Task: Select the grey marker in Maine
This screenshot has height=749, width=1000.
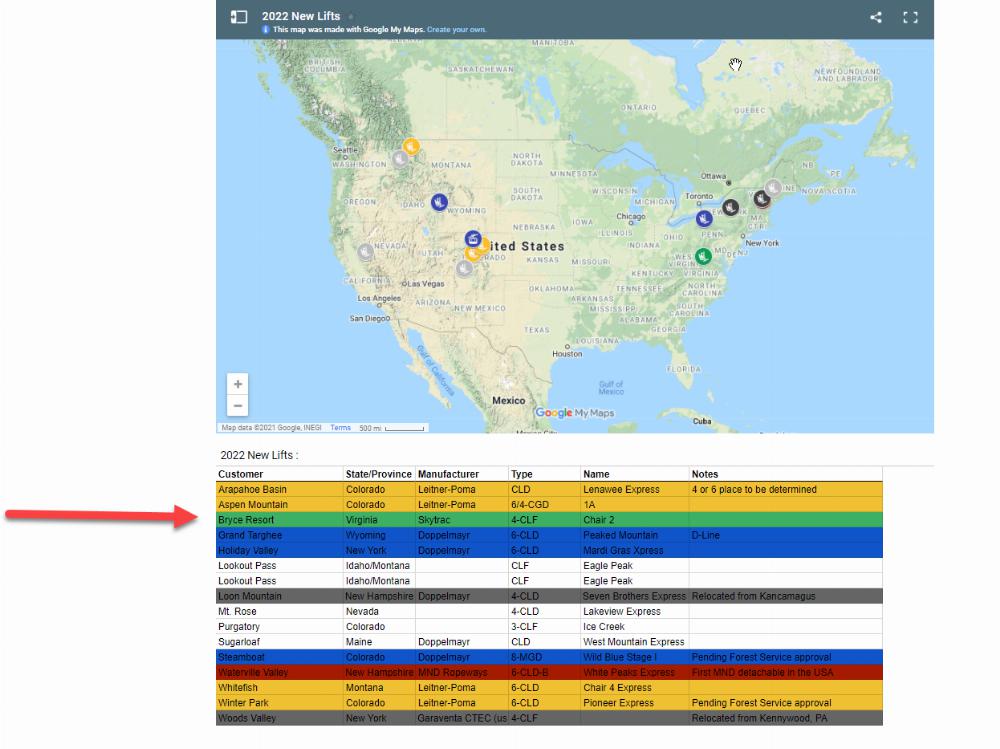Action: (773, 188)
